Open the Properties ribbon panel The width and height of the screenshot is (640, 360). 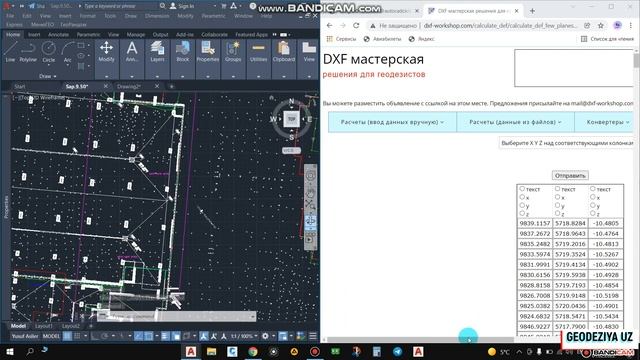pos(208,52)
